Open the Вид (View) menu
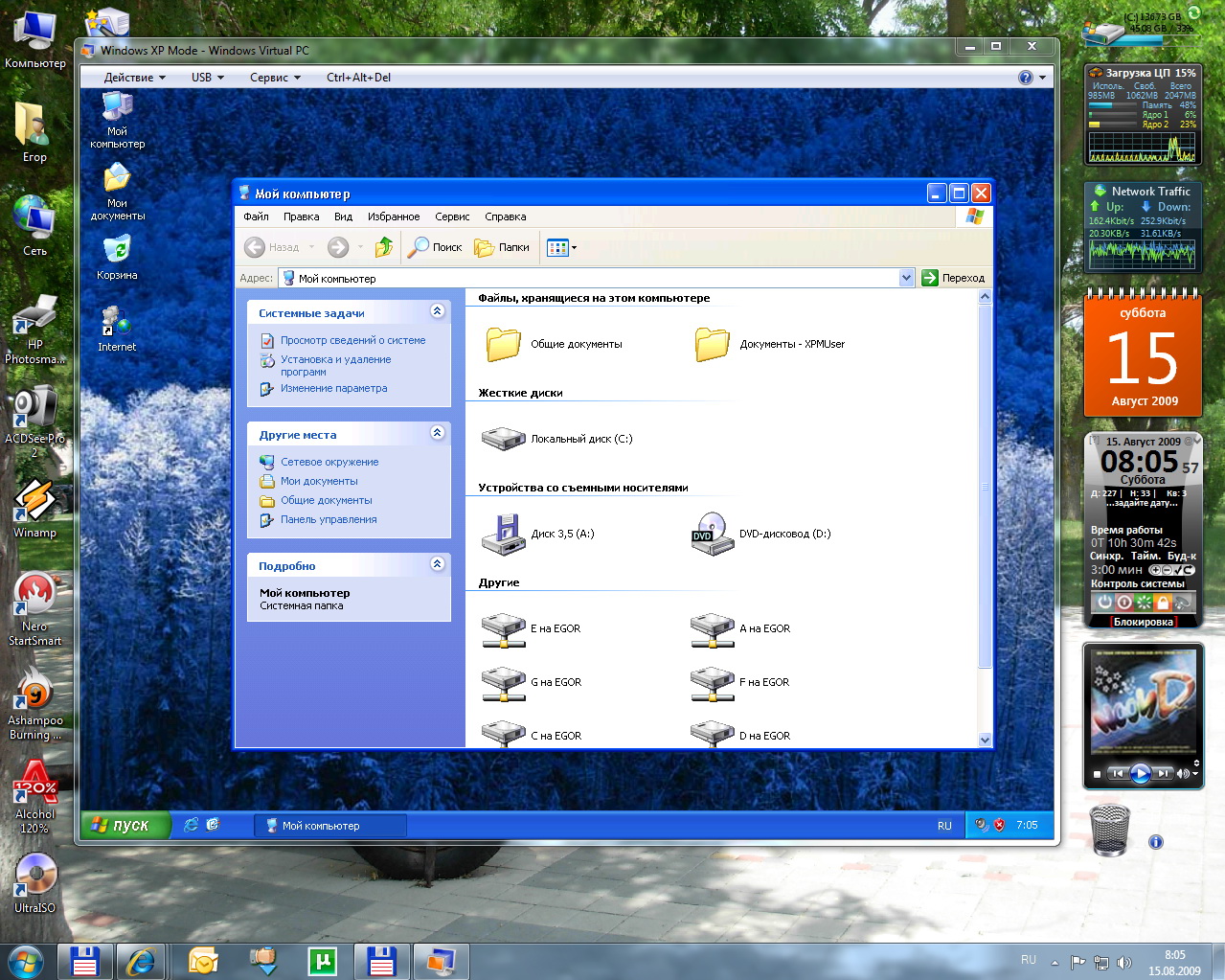This screenshot has height=980, width=1225. [x=343, y=217]
